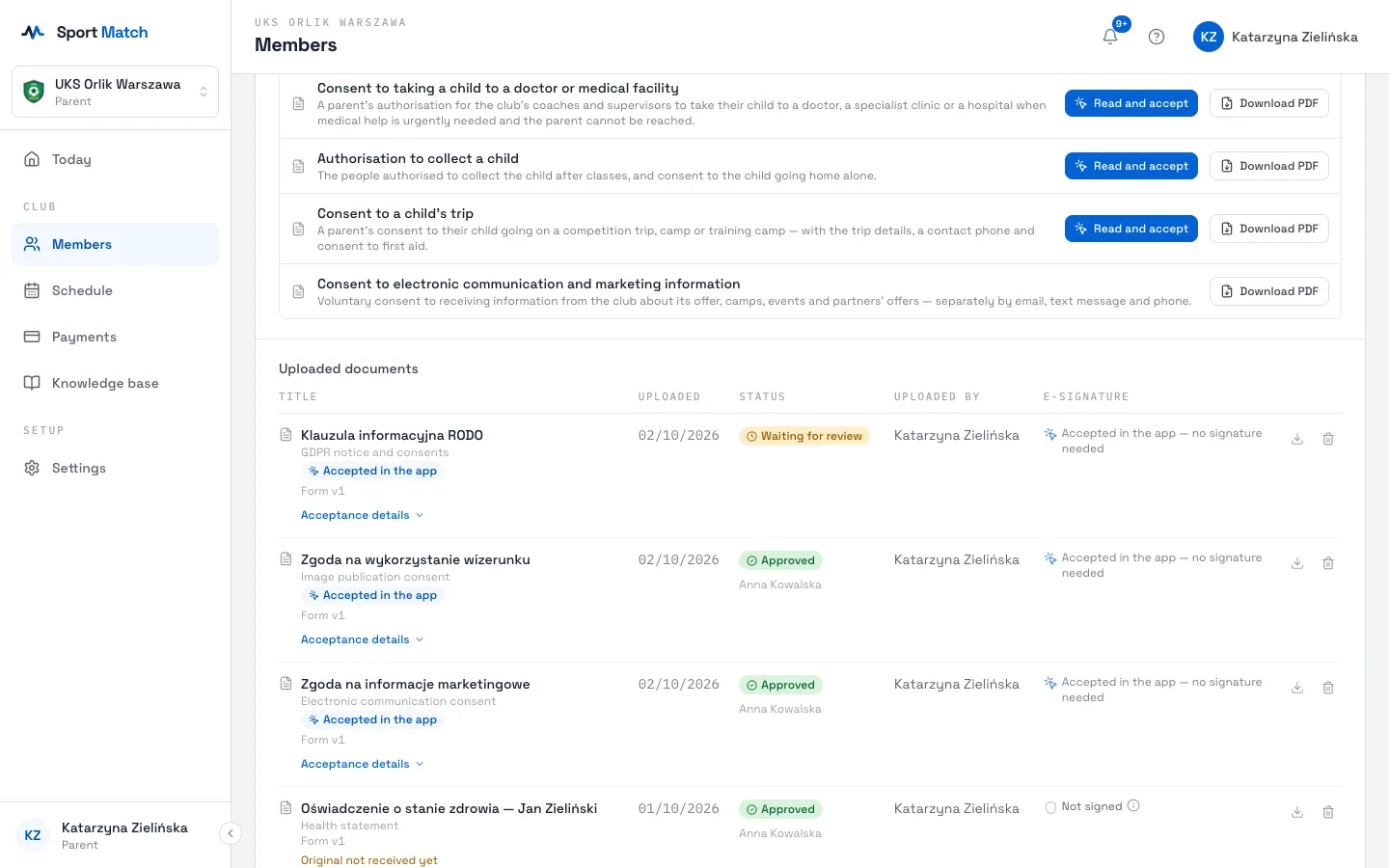This screenshot has height=868, width=1389.
Task: Expand Acceptance details for Zgoda na wykorzystanie wizerunku
Action: [x=362, y=639]
